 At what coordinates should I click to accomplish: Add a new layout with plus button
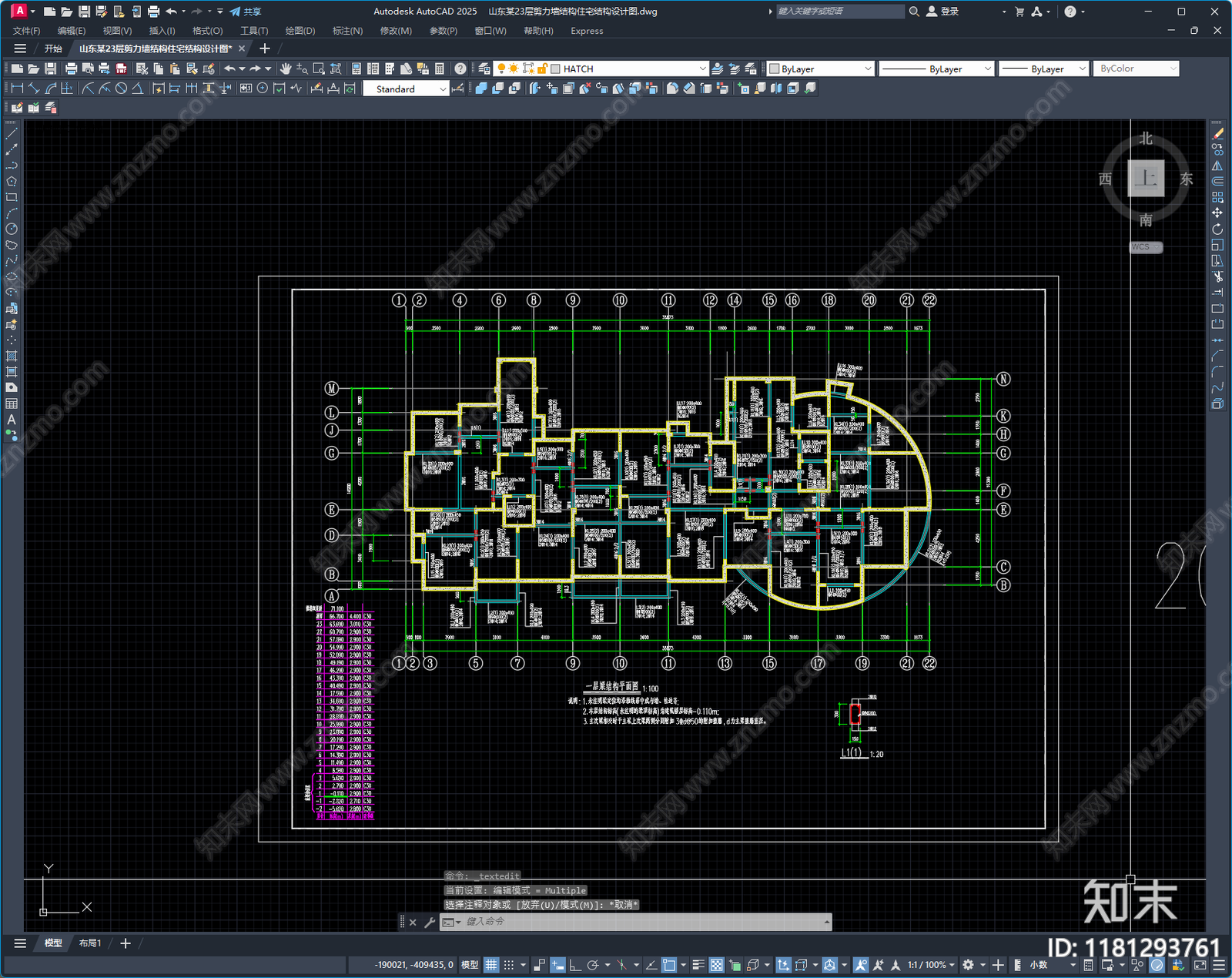pos(126,943)
